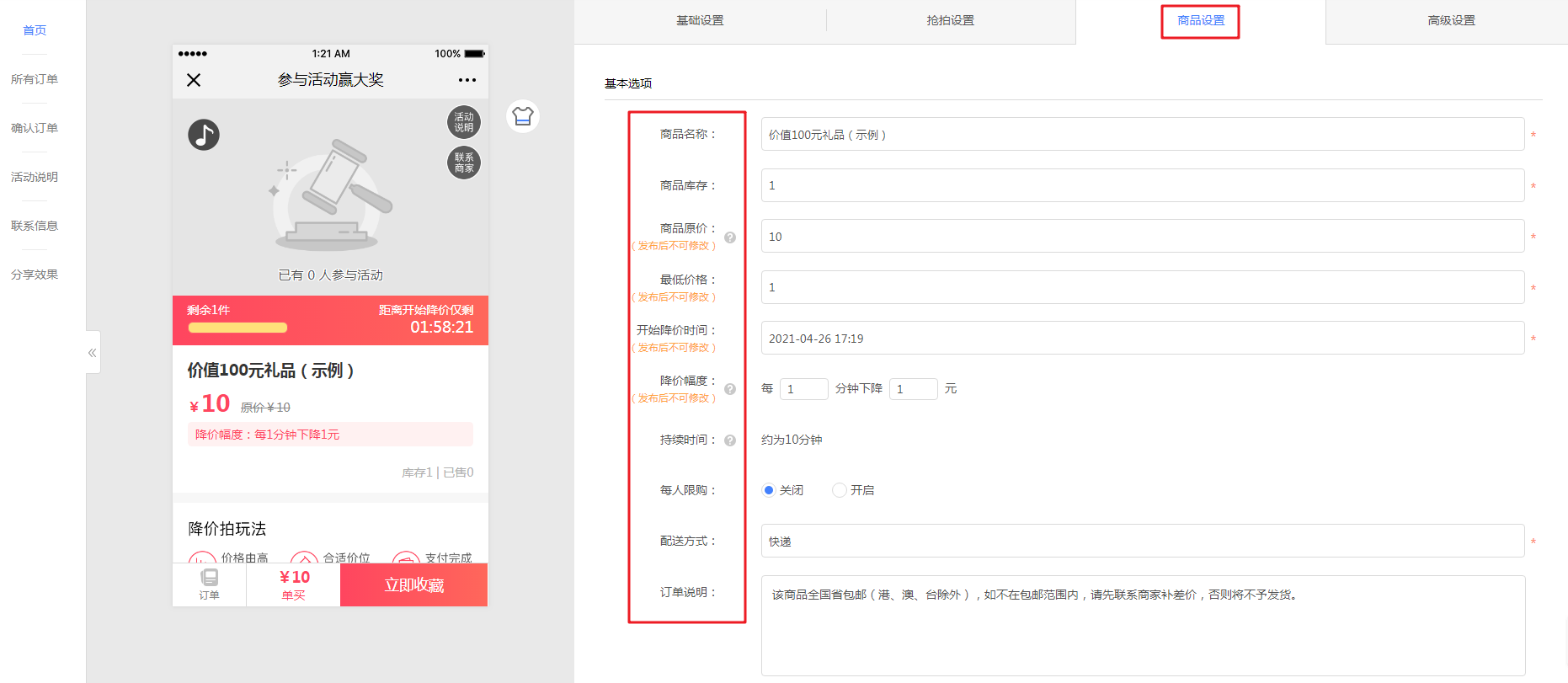Click help icon next to 持续时间

pos(730,440)
